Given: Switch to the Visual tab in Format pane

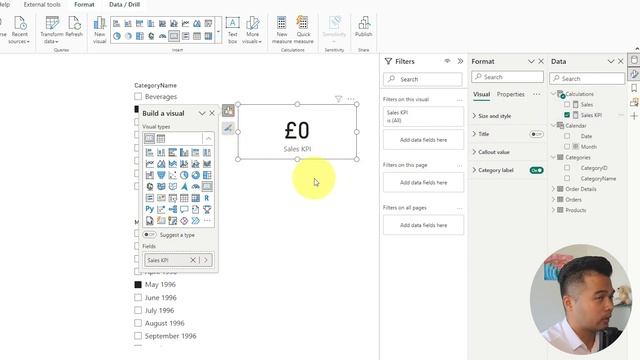Looking at the screenshot, I should [481, 94].
